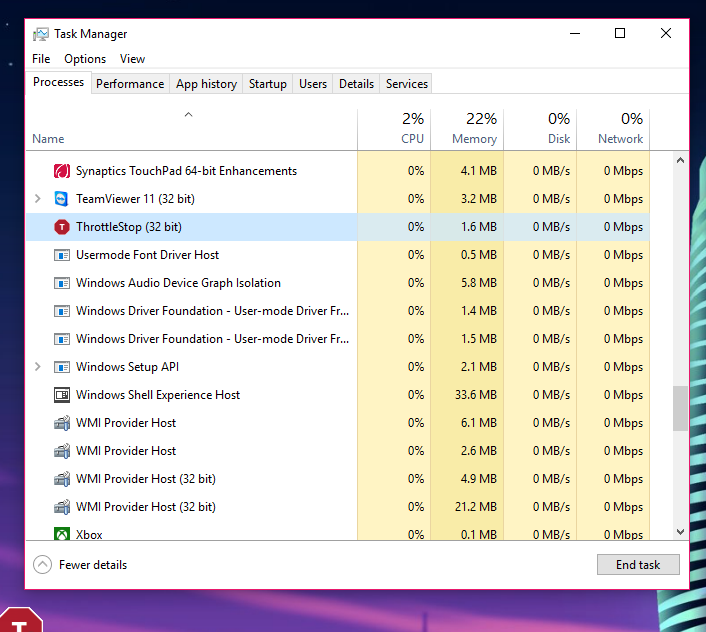Sort by the CPU column header
Image resolution: width=706 pixels, height=632 pixels.
coord(394,129)
